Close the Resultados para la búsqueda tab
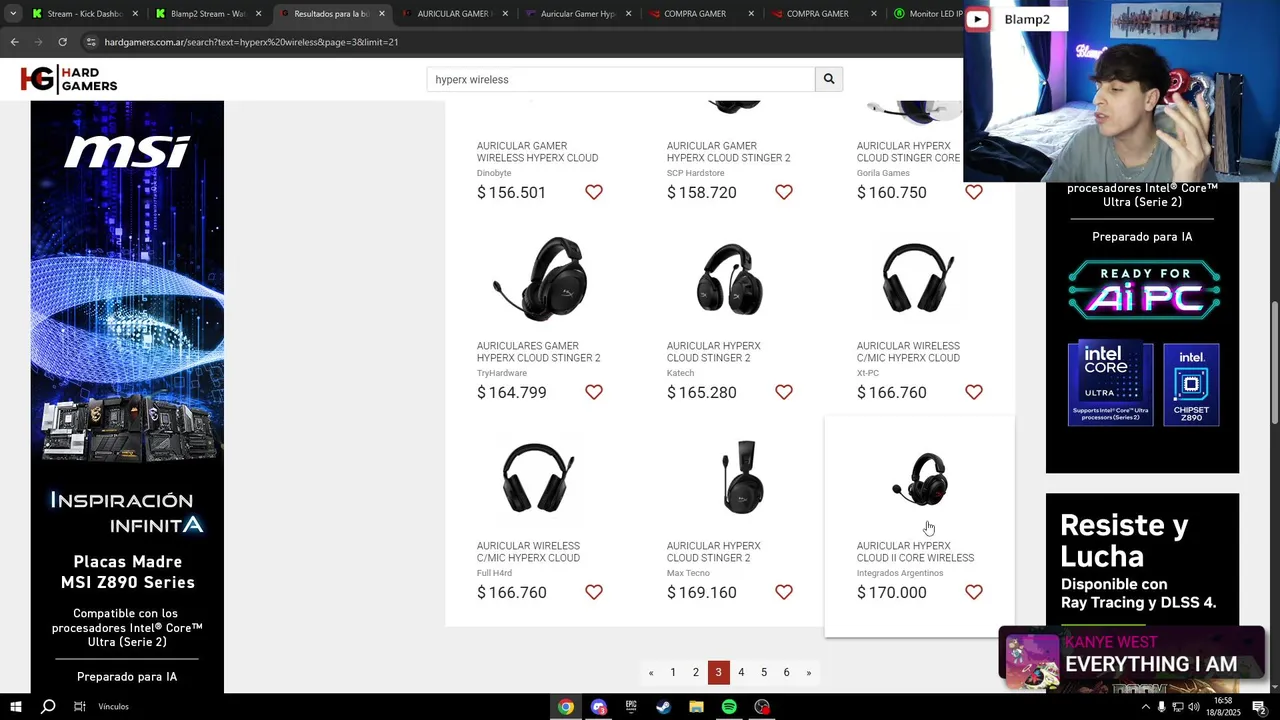 pyautogui.click(x=381, y=14)
